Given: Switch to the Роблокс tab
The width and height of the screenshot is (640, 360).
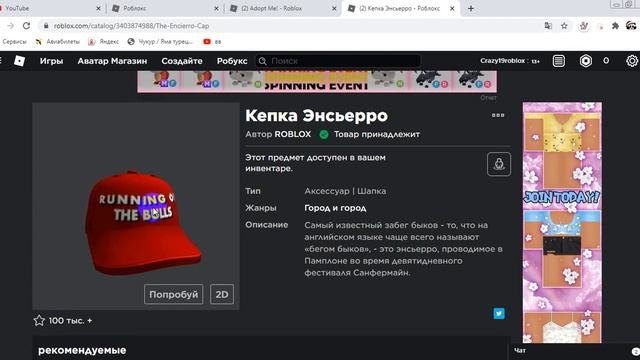Looking at the screenshot, I should coord(164,8).
